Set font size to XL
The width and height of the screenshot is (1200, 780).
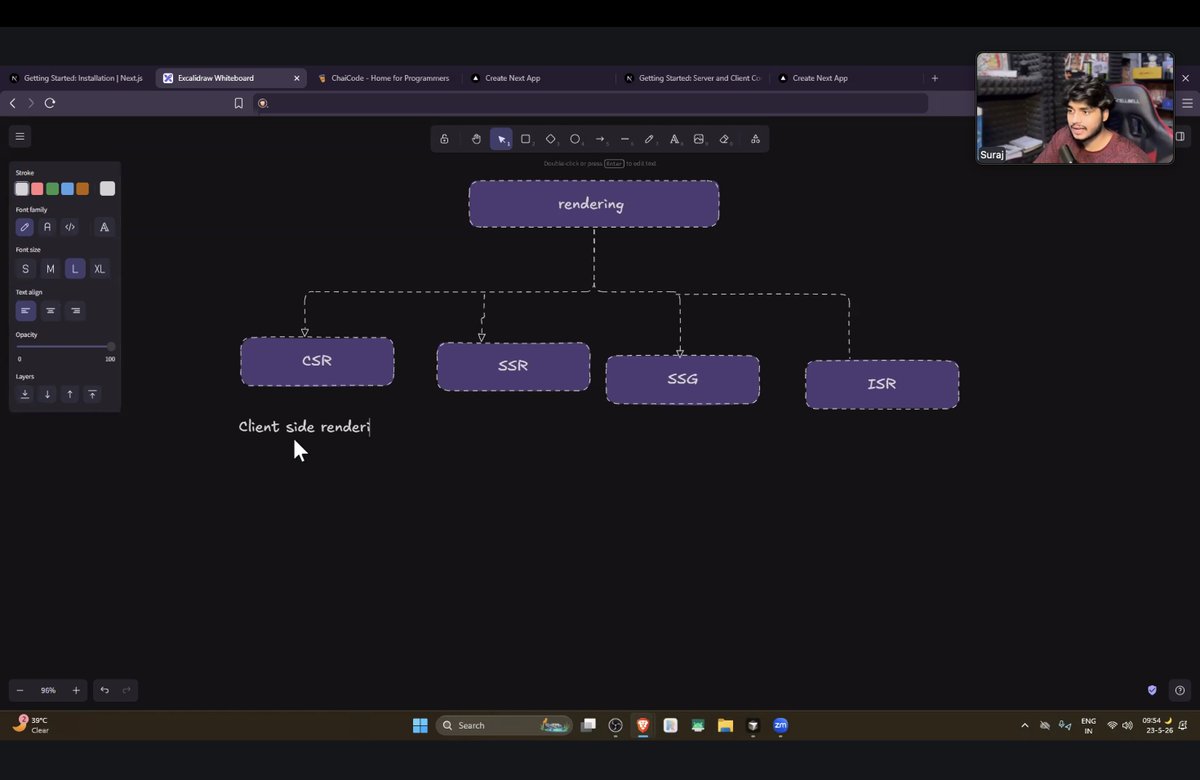tap(99, 269)
